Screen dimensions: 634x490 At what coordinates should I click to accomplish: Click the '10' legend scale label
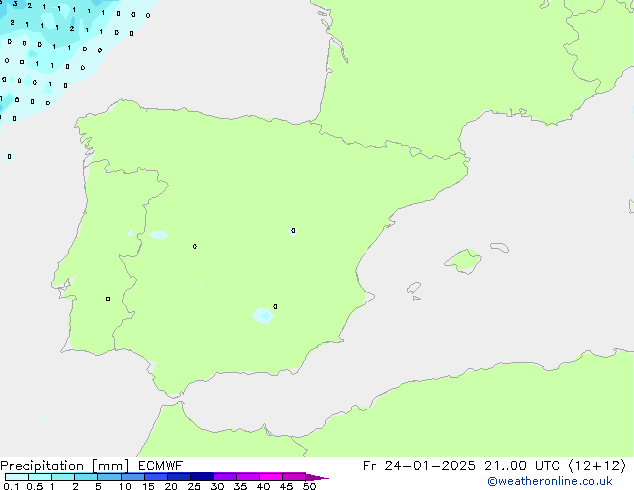(x=125, y=486)
